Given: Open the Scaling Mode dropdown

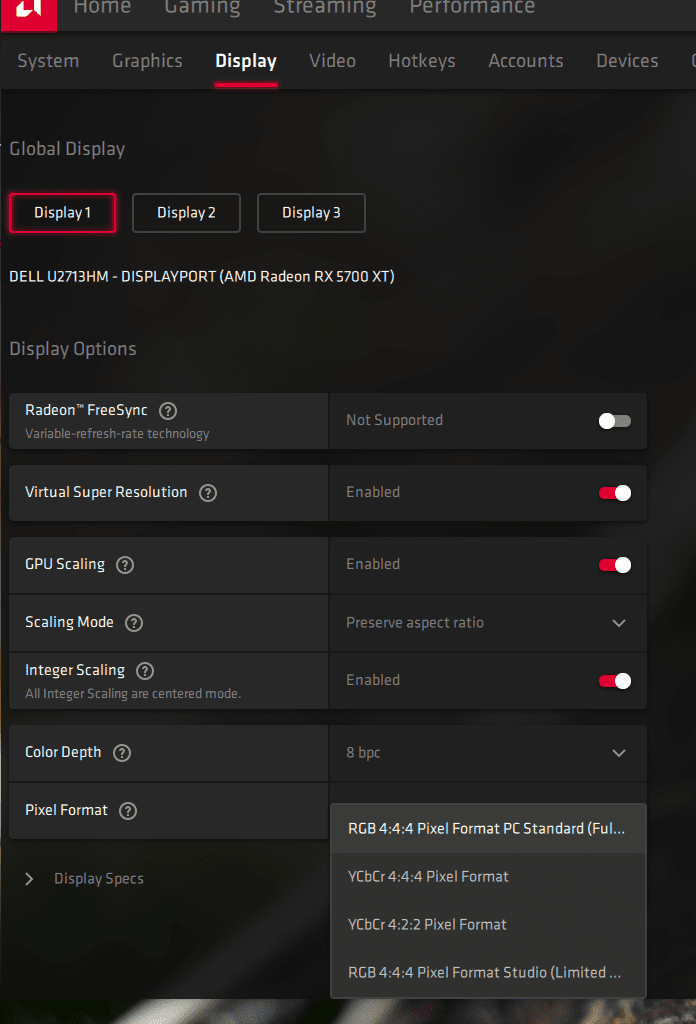Looking at the screenshot, I should tap(487, 623).
